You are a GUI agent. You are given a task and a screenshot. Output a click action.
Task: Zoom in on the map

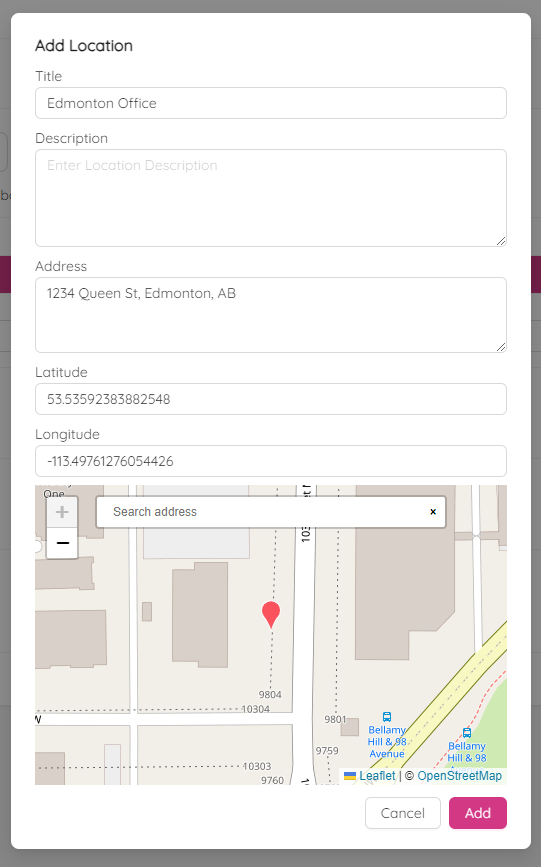tap(62, 512)
